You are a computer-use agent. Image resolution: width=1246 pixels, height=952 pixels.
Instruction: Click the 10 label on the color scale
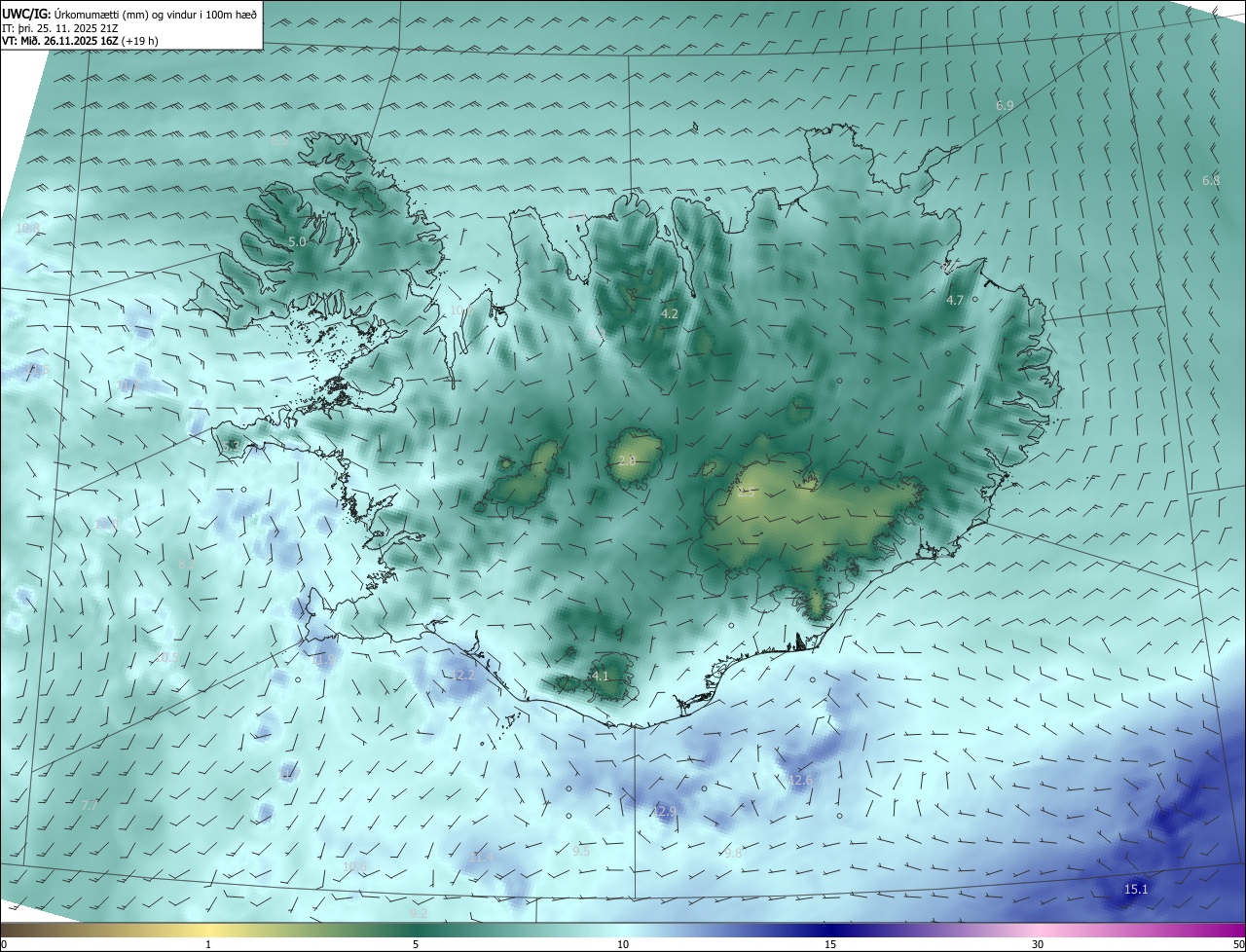pos(623,944)
